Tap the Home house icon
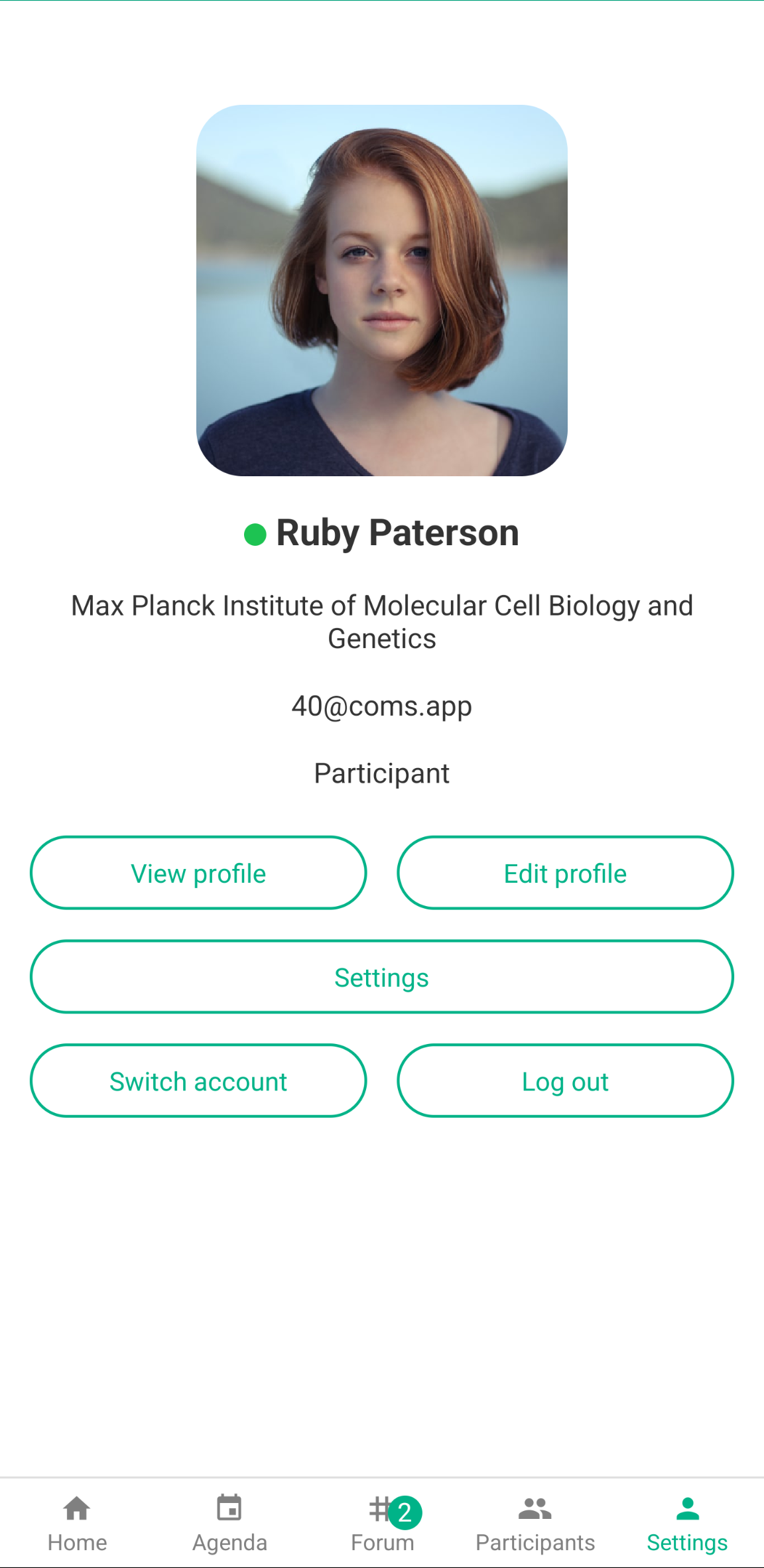764x1568 pixels. [77, 1508]
